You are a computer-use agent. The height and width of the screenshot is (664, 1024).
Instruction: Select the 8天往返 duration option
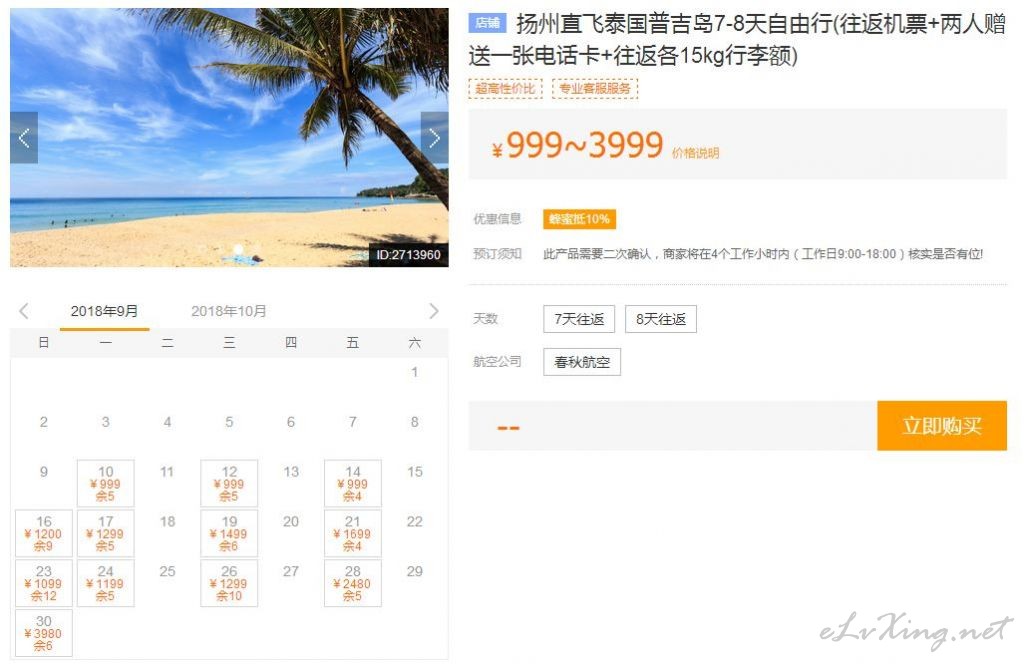point(660,319)
